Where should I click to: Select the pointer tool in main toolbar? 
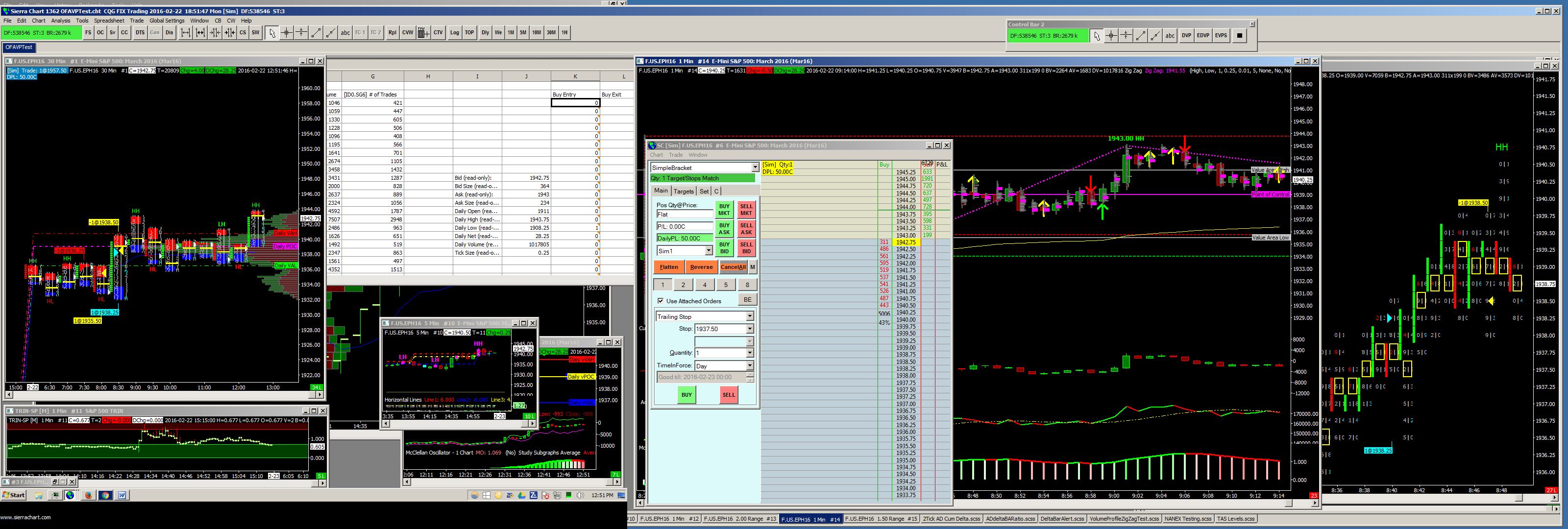272,33
